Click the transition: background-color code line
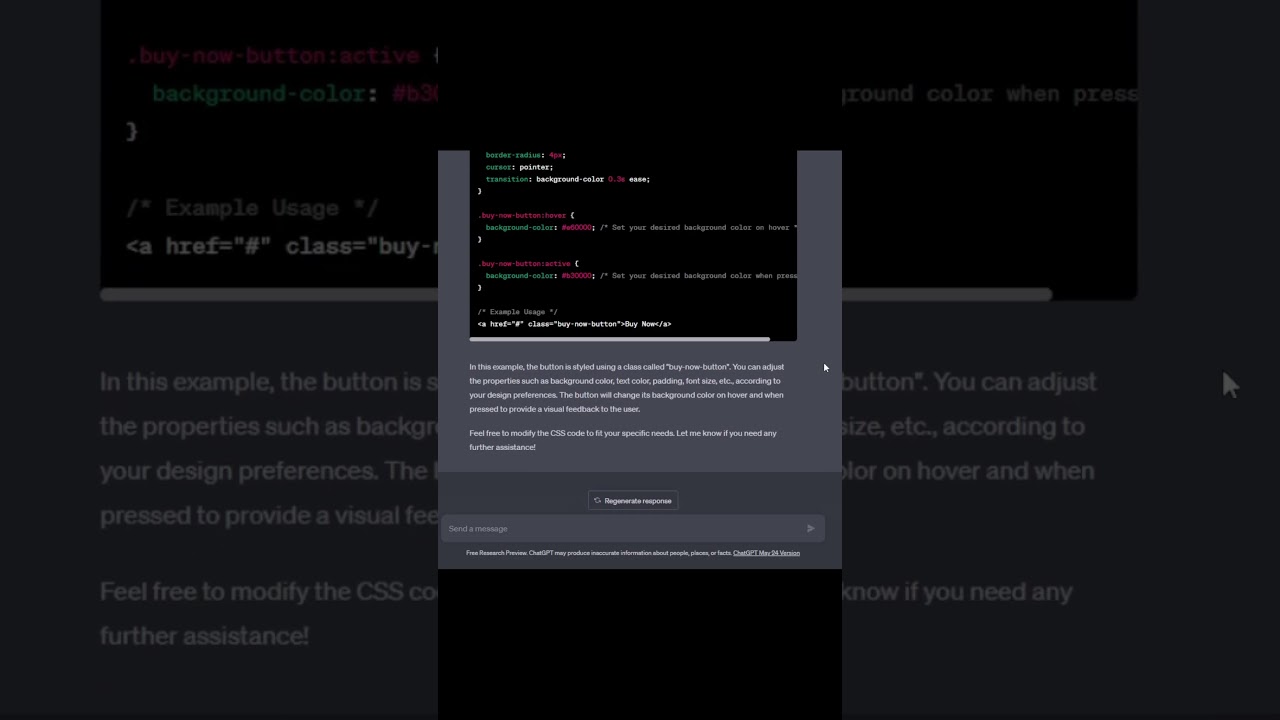1280x720 pixels. (567, 179)
